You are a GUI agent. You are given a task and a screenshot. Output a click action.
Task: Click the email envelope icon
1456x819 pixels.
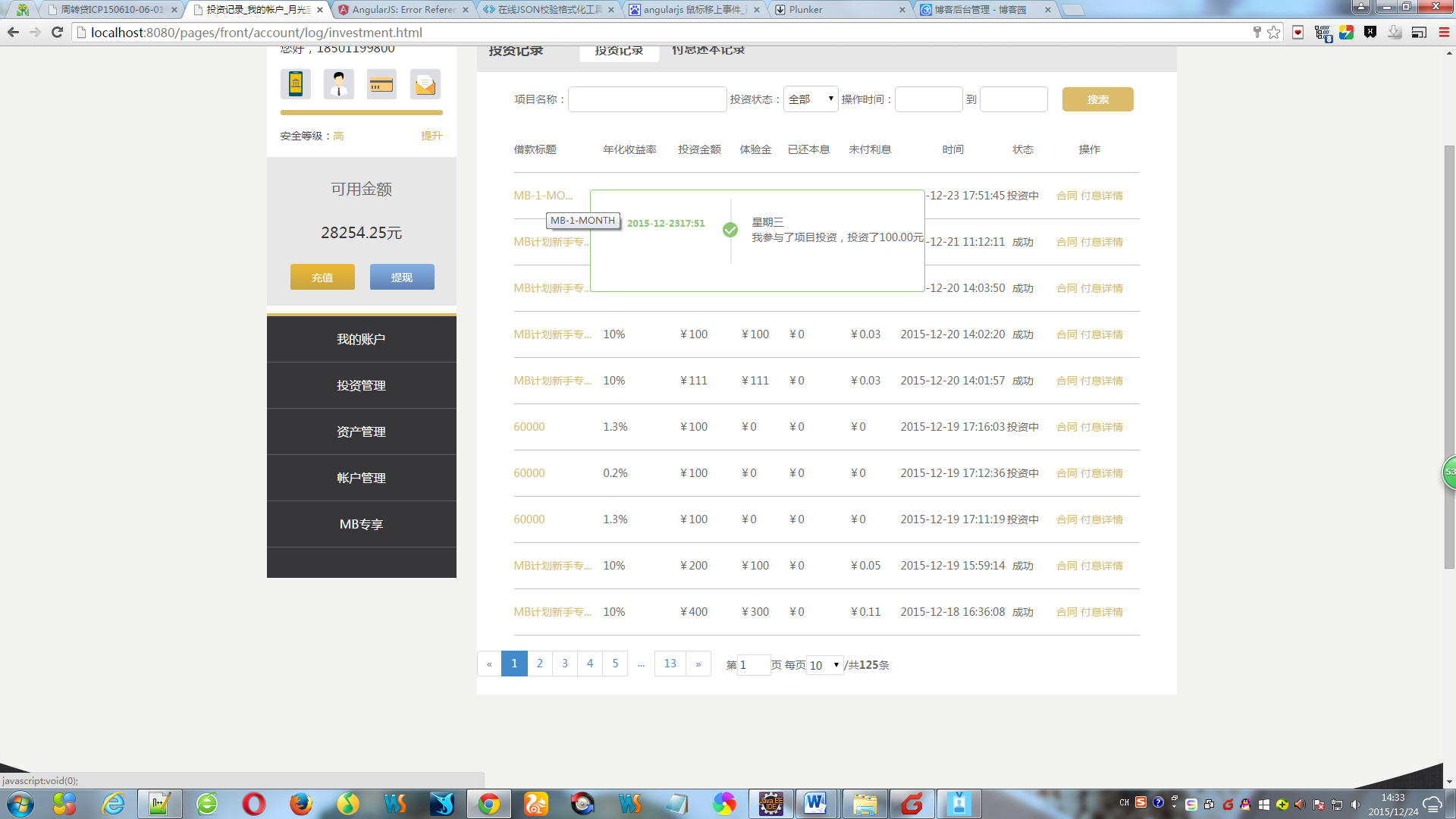click(425, 83)
